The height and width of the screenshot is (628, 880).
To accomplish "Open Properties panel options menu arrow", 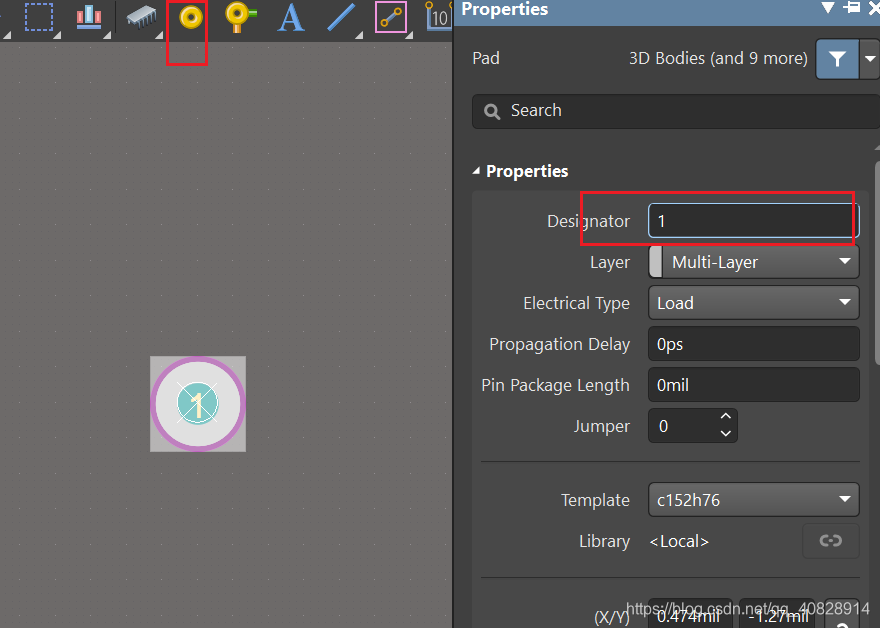I will click(828, 8).
